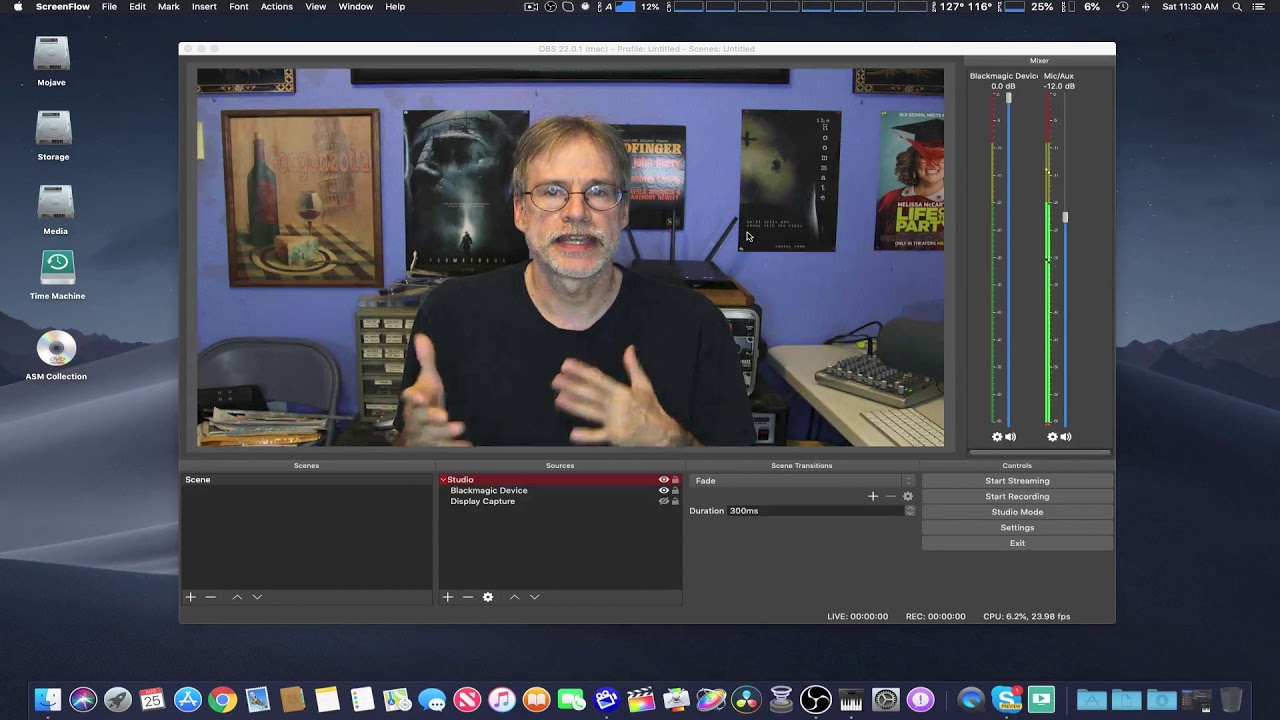Click the Mic/Aux volume slider handle

coord(1065,217)
